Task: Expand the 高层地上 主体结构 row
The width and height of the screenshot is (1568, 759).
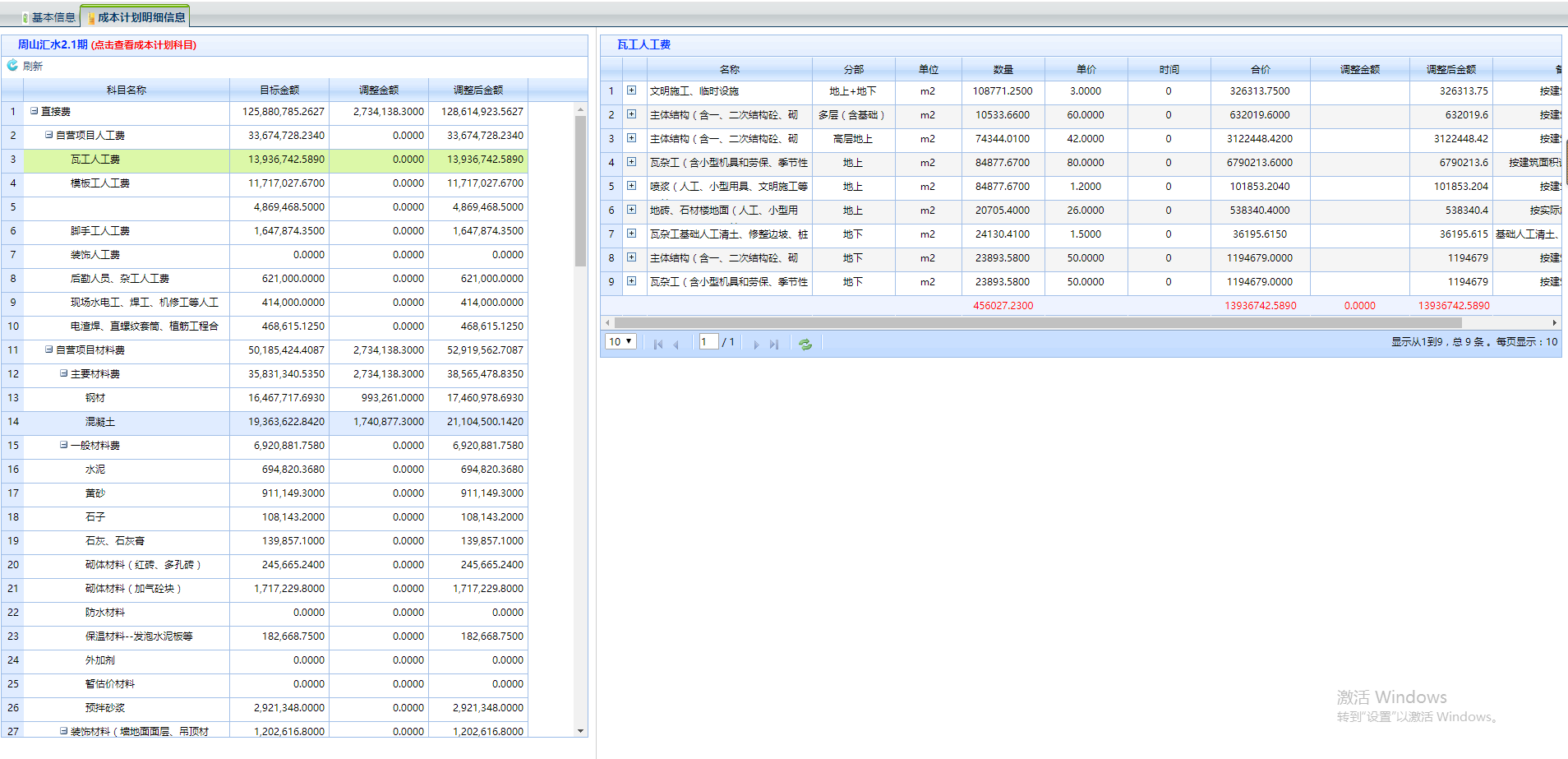Action: (x=631, y=138)
